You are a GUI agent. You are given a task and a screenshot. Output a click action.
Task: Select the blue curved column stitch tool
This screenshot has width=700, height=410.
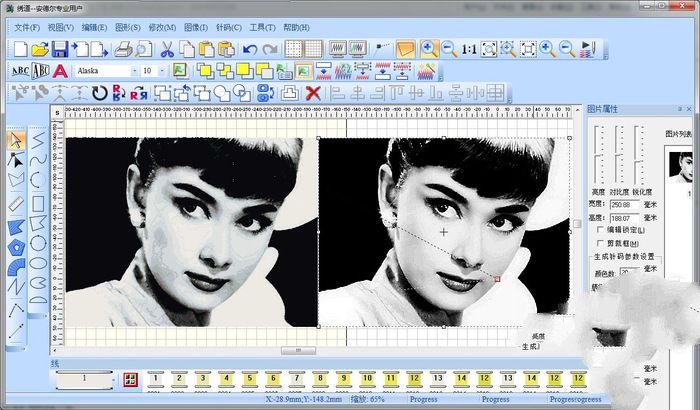(x=16, y=267)
